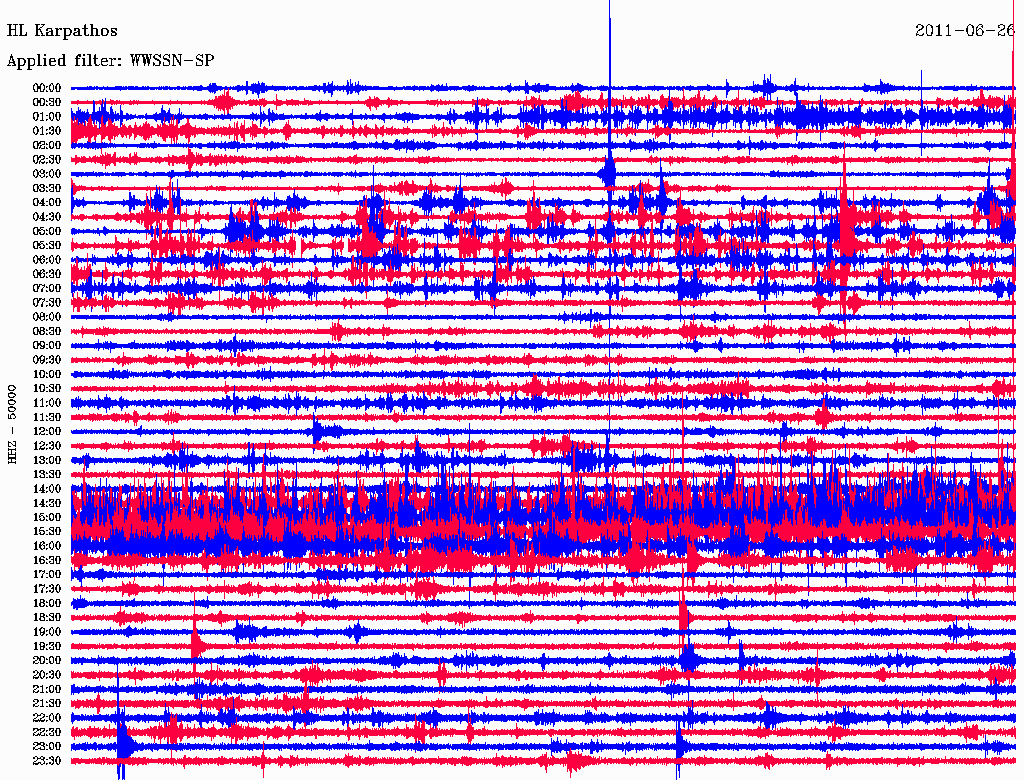Select the 19:30 time label
Viewport: 1024px width, 780px height.
[47, 647]
